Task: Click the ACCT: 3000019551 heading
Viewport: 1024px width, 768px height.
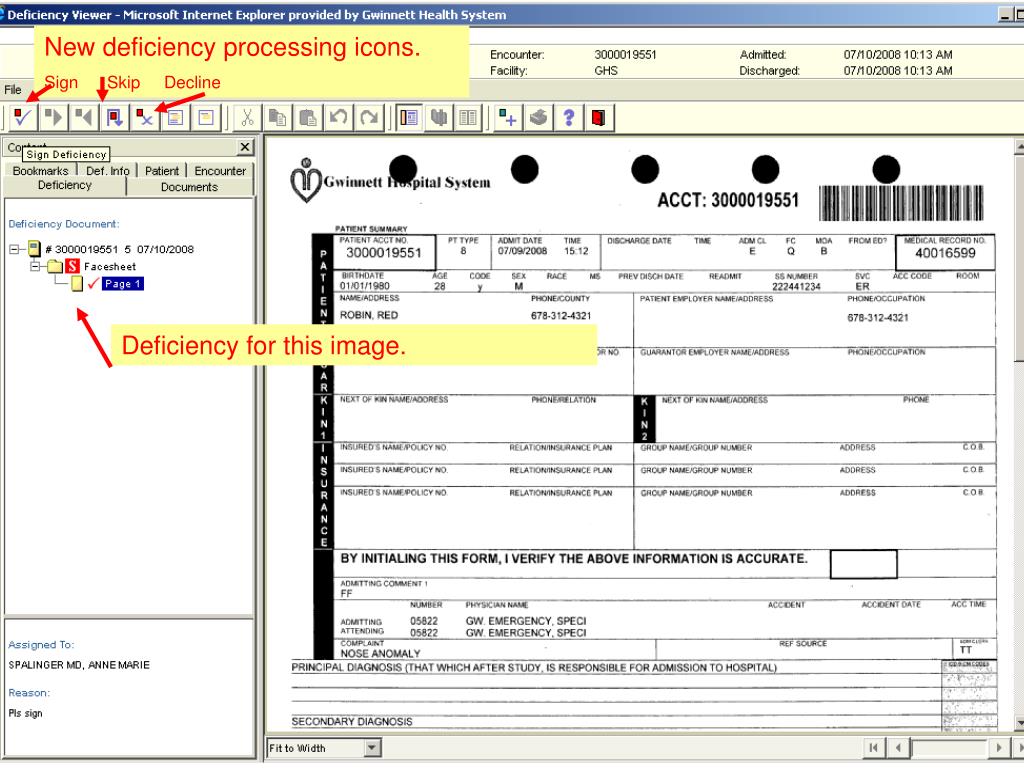Action: (x=728, y=200)
